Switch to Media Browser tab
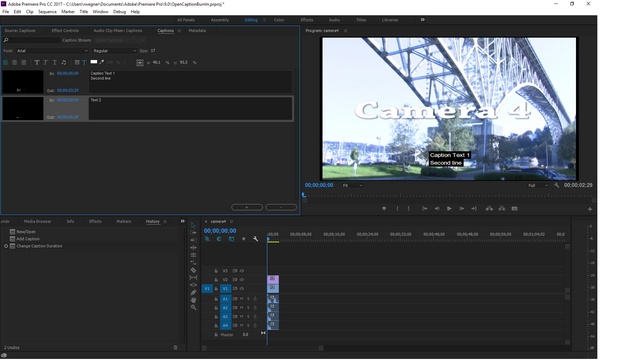The width and height of the screenshot is (640, 360). click(x=38, y=221)
